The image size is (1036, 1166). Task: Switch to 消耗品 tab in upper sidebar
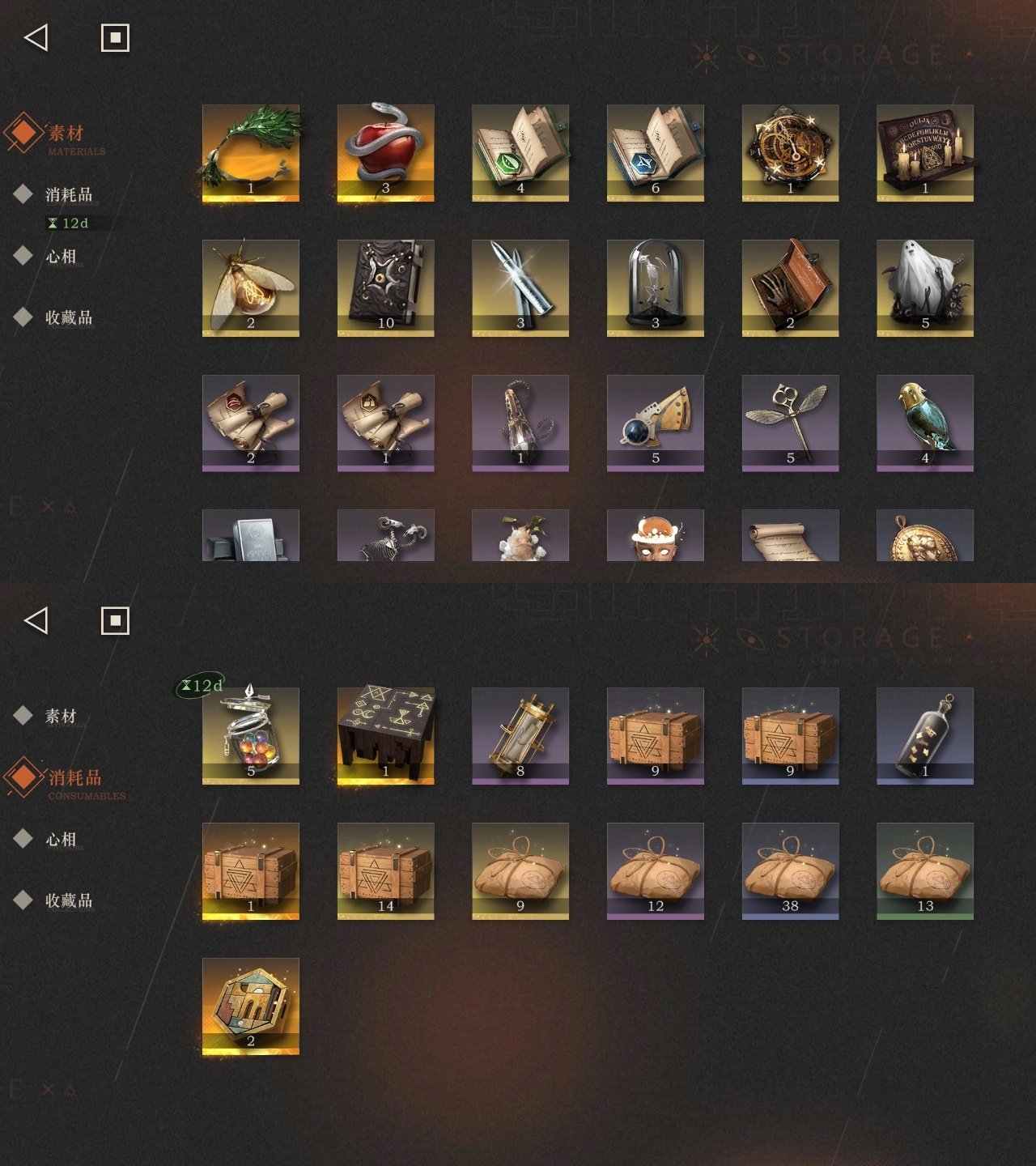point(69,194)
